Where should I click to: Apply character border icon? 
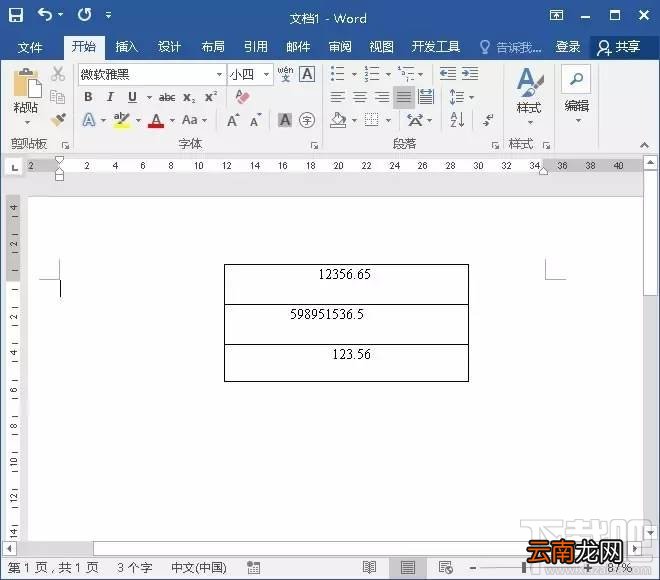[x=307, y=74]
